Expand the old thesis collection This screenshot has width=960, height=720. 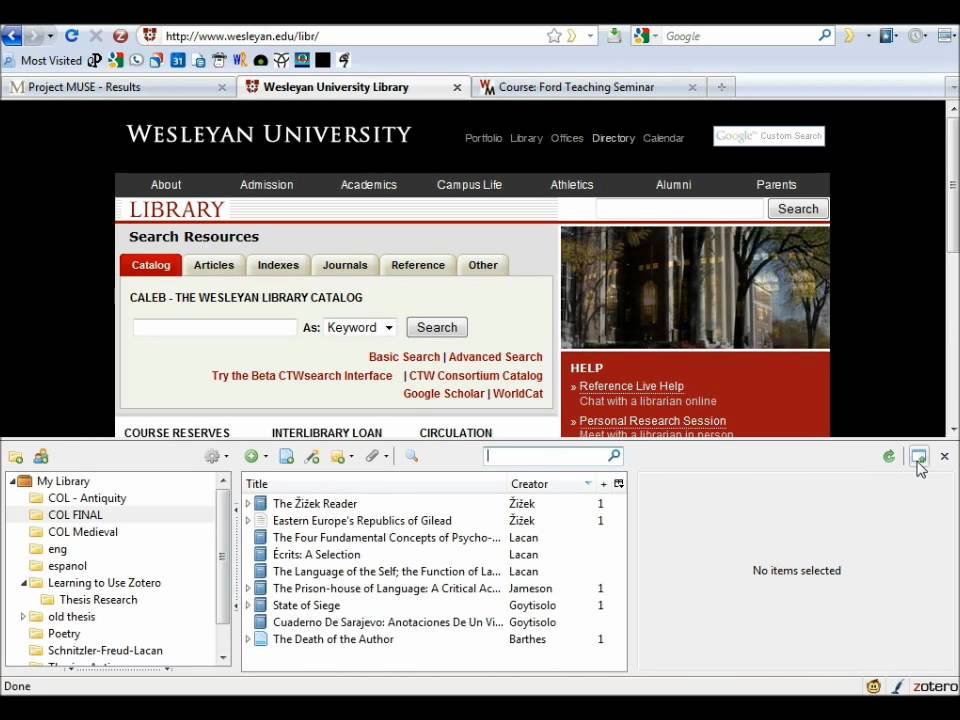pyautogui.click(x=23, y=617)
